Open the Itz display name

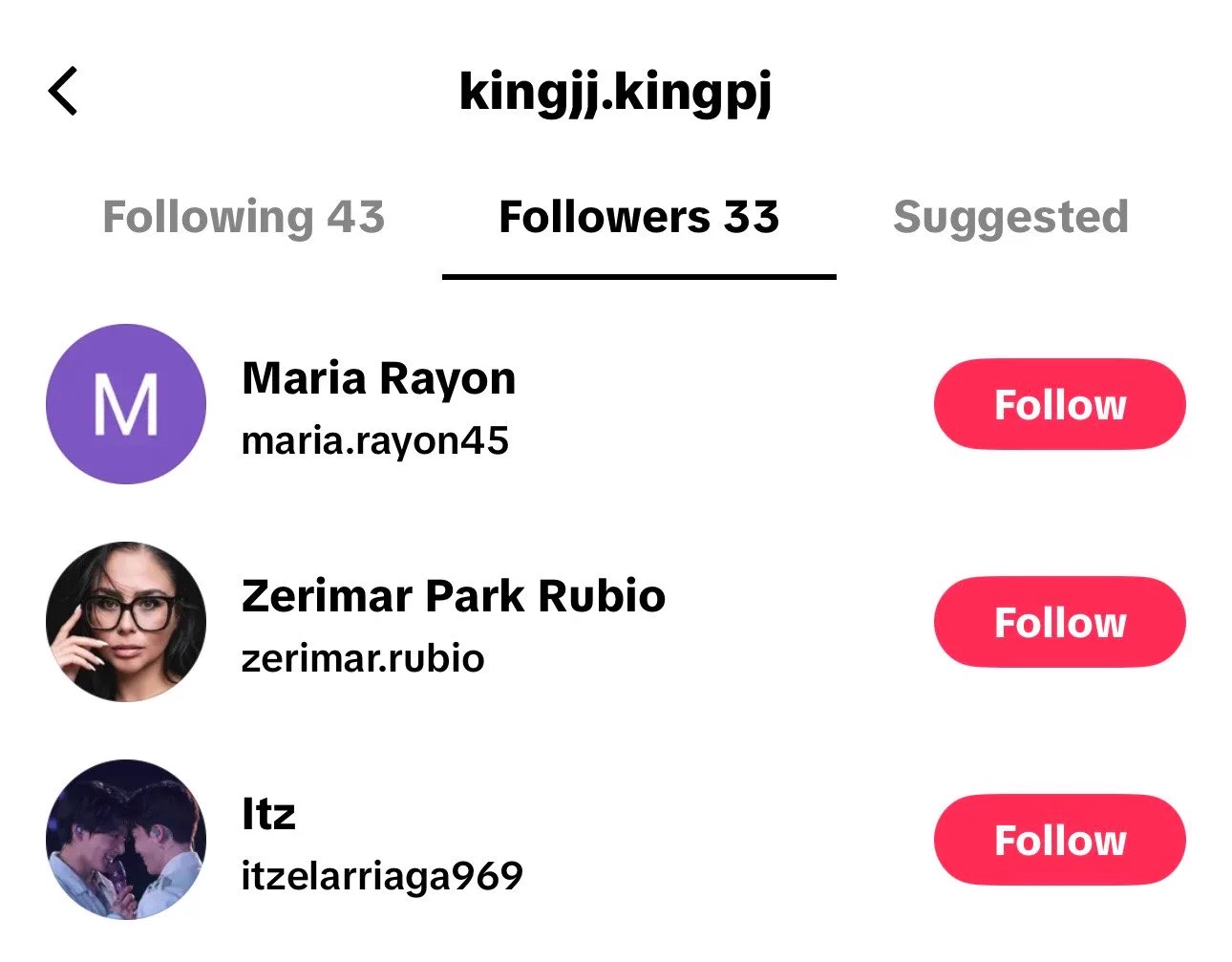[268, 814]
